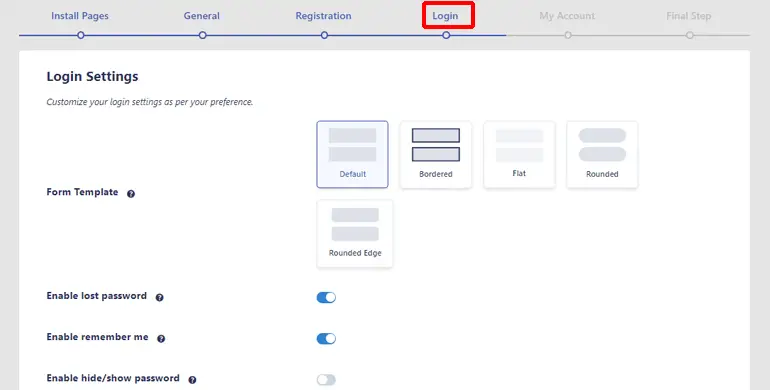The height and width of the screenshot is (390, 770).
Task: Click the progress dot under My Account
Action: pyautogui.click(x=568, y=35)
